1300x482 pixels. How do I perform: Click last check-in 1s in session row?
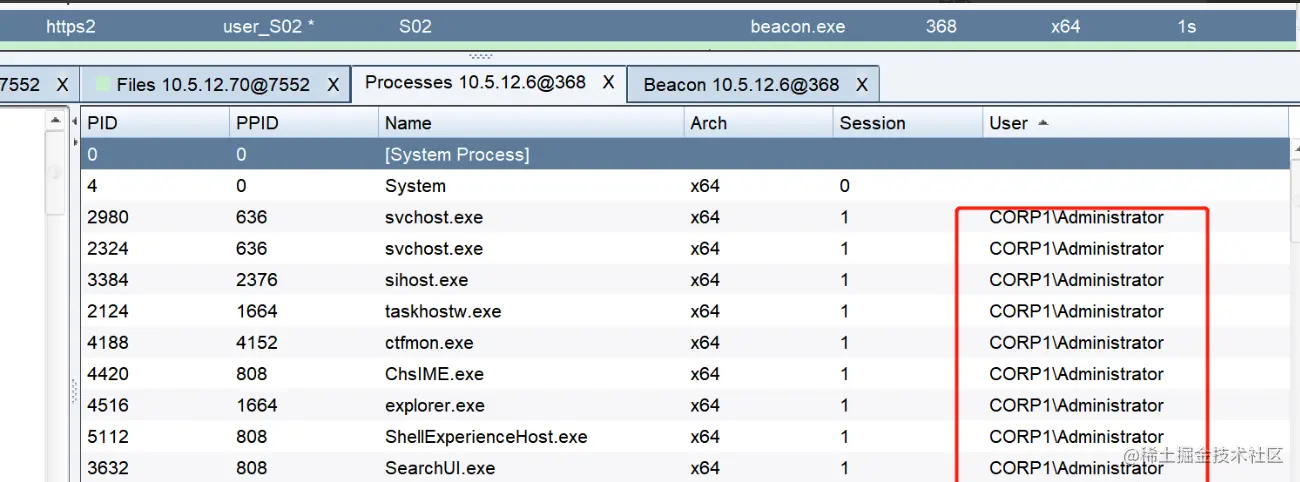click(1187, 27)
